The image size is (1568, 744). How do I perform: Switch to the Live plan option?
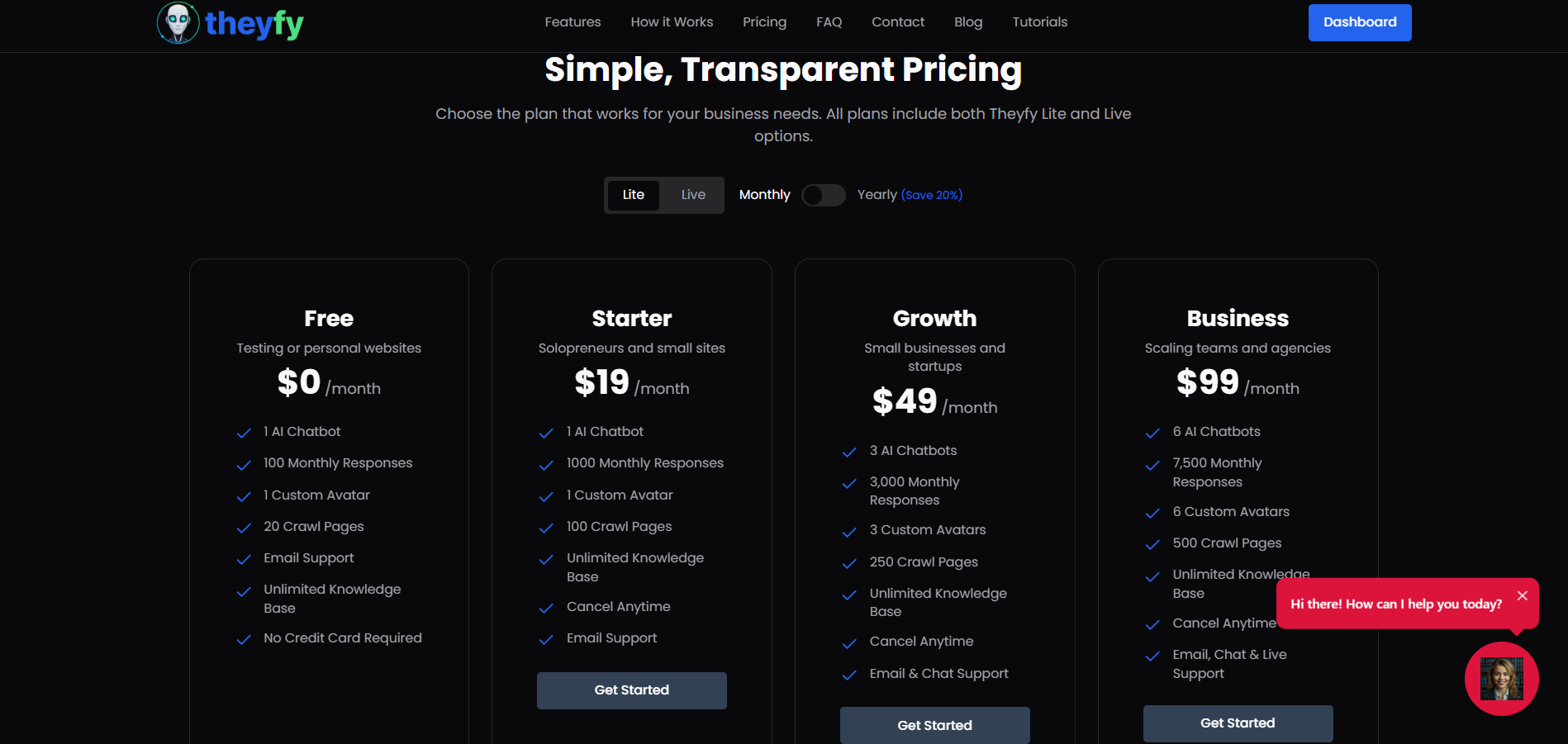[693, 195]
